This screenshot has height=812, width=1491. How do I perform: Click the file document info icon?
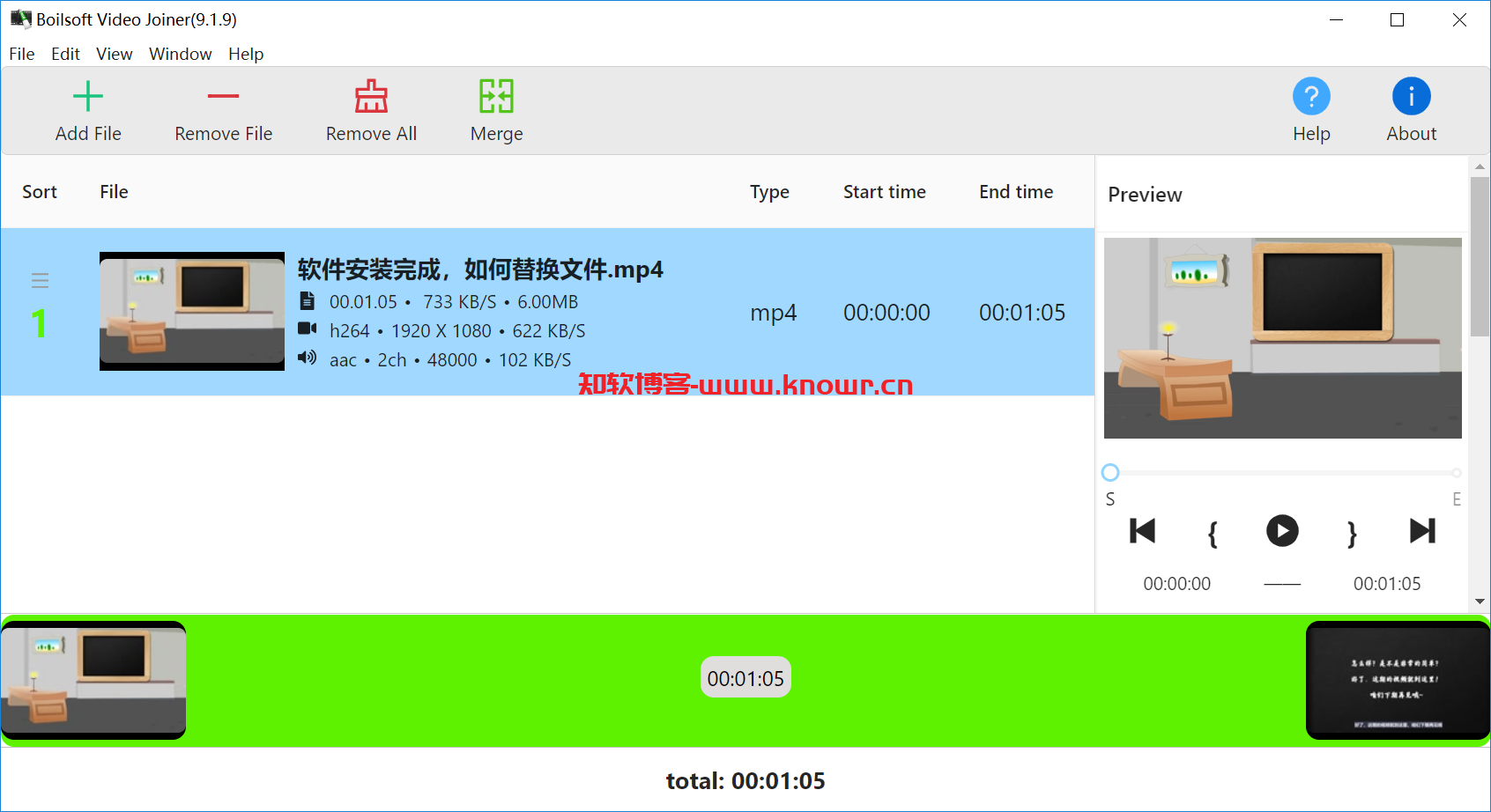(x=307, y=301)
